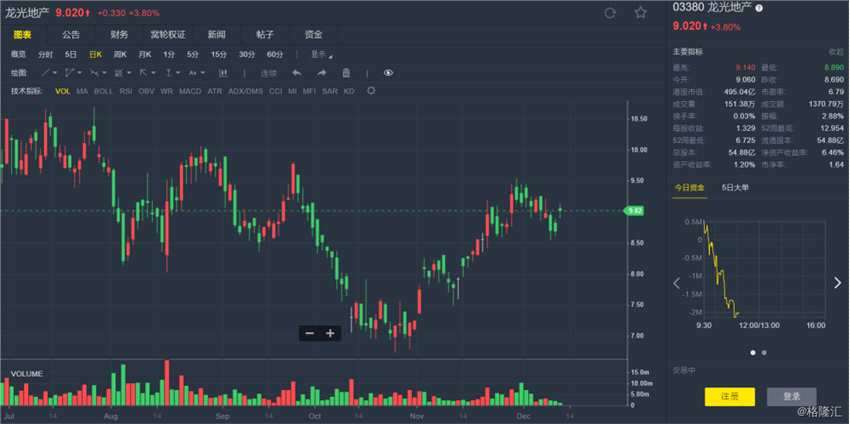The width and height of the screenshot is (850, 424).
Task: Switch to the 财务 tab
Action: click(x=119, y=34)
